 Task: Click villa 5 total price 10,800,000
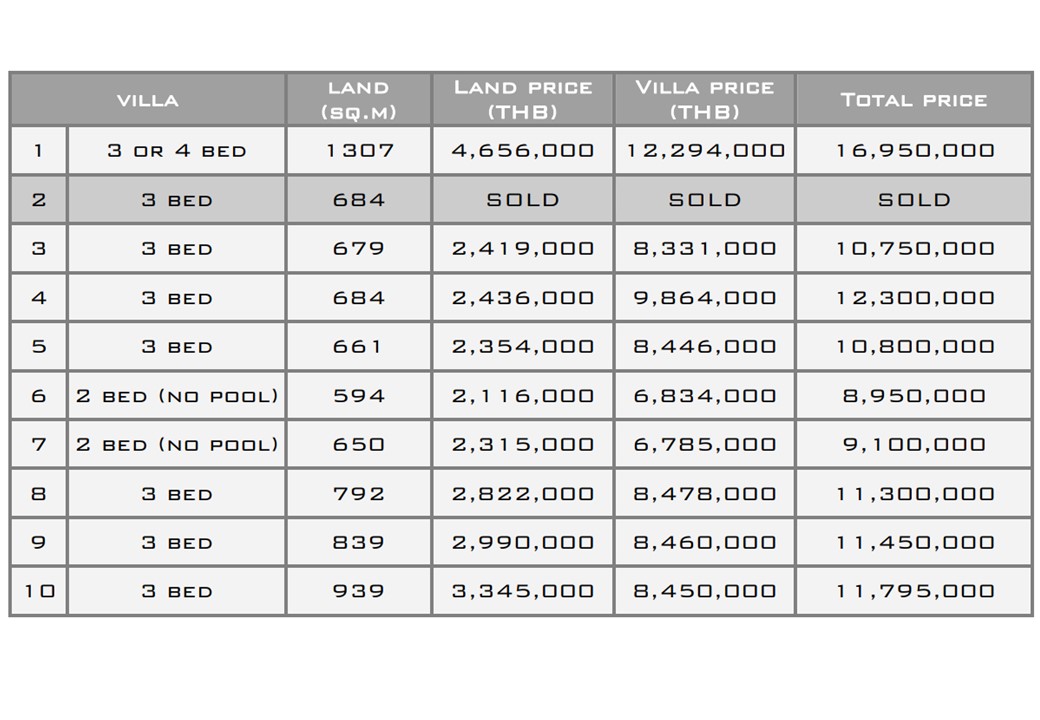click(x=914, y=346)
